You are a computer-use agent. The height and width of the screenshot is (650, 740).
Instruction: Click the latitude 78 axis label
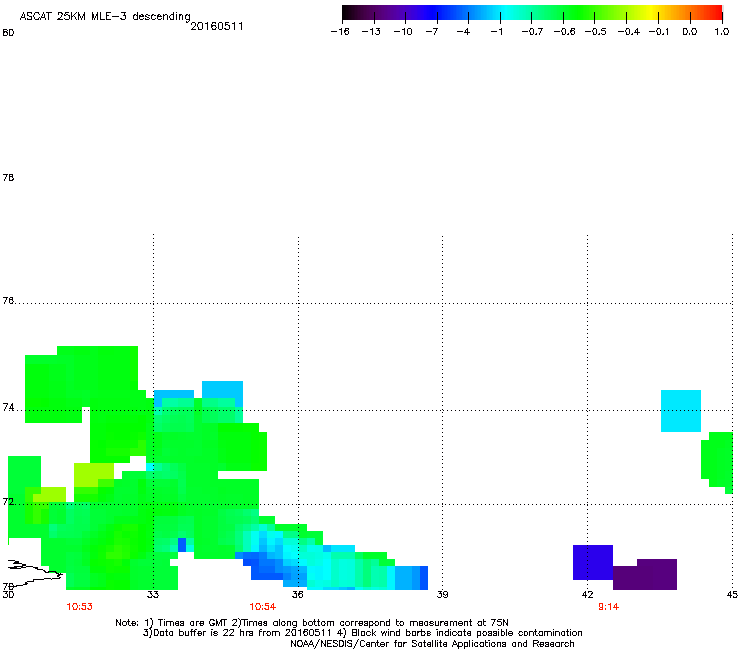point(8,177)
